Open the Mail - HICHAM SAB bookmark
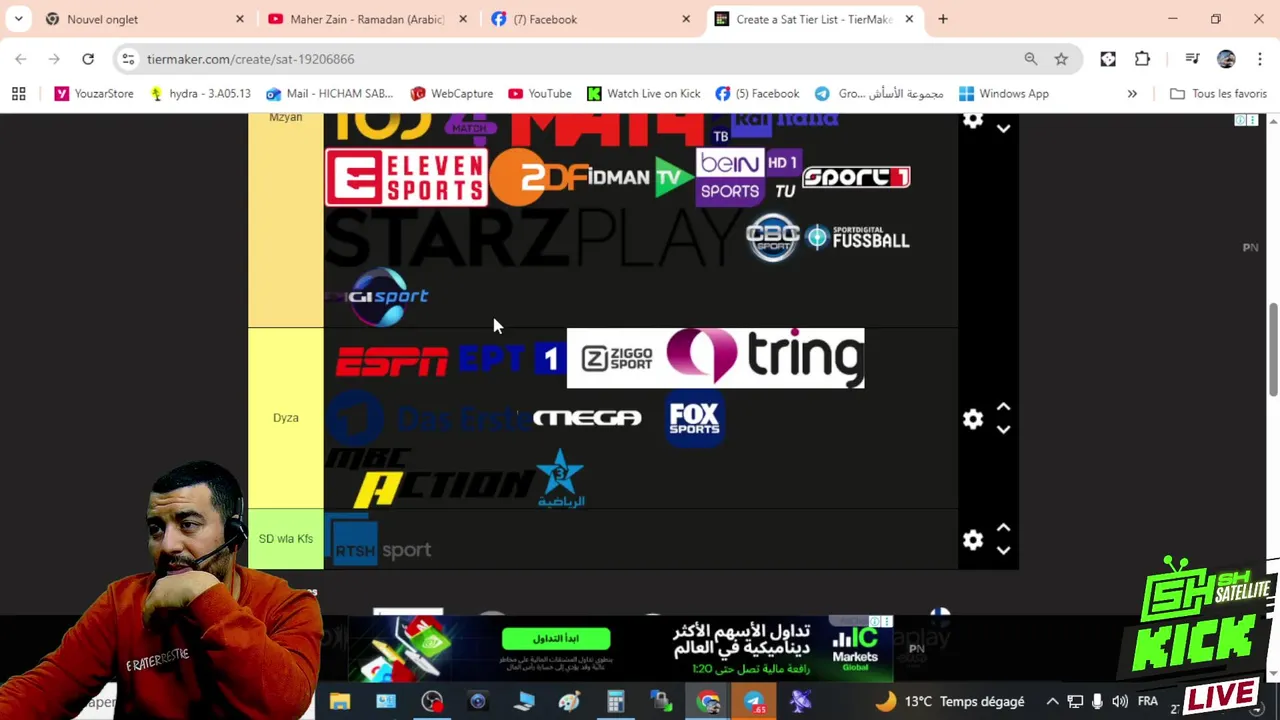The height and width of the screenshot is (720, 1280). point(329,94)
